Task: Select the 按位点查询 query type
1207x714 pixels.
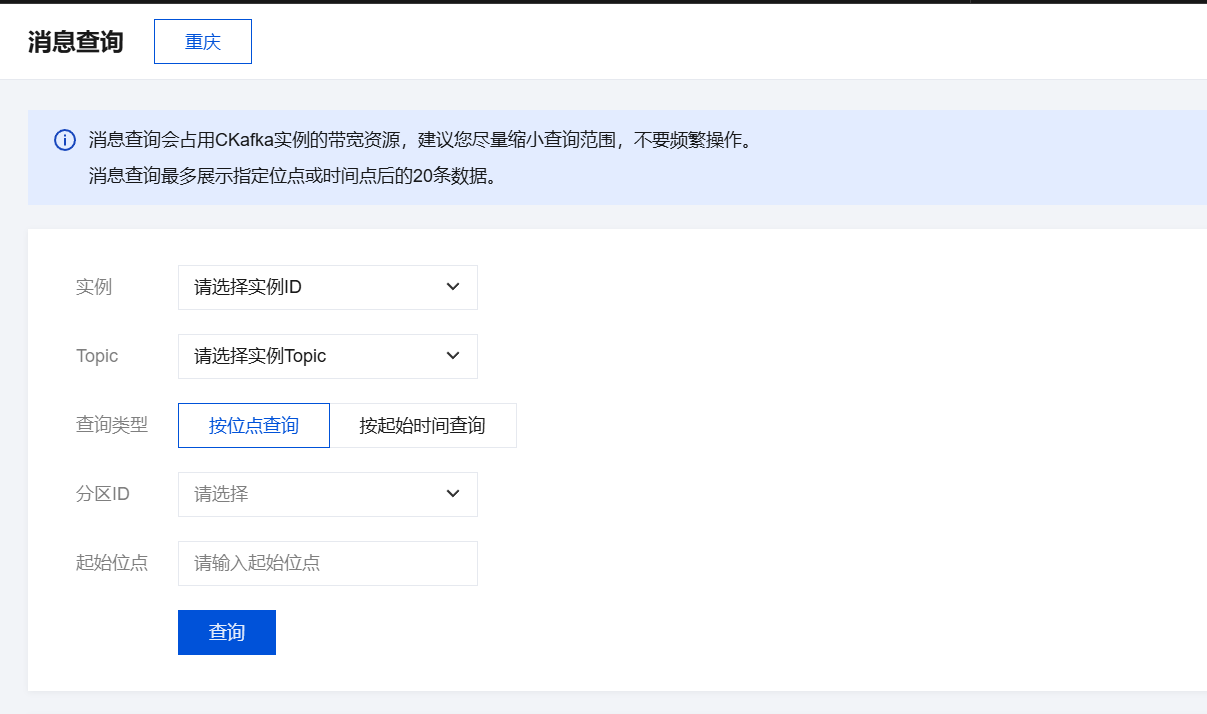Action: [254, 425]
